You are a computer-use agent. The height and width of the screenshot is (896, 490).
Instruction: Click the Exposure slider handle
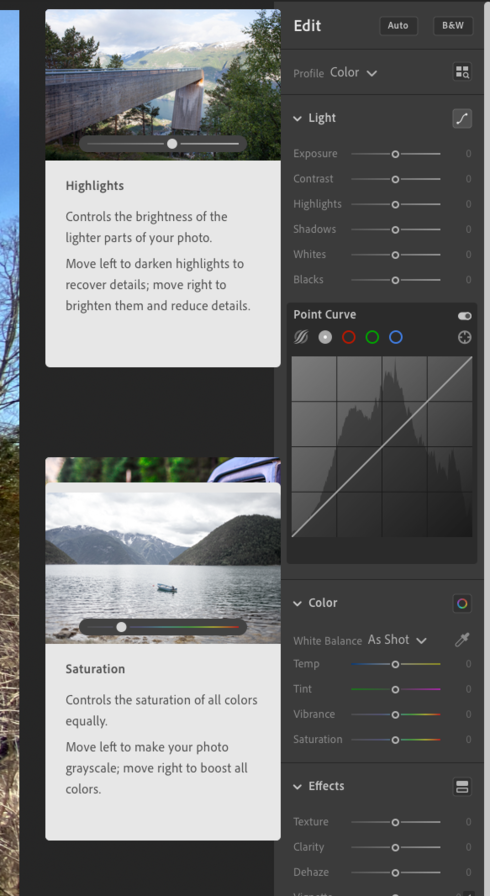(395, 154)
